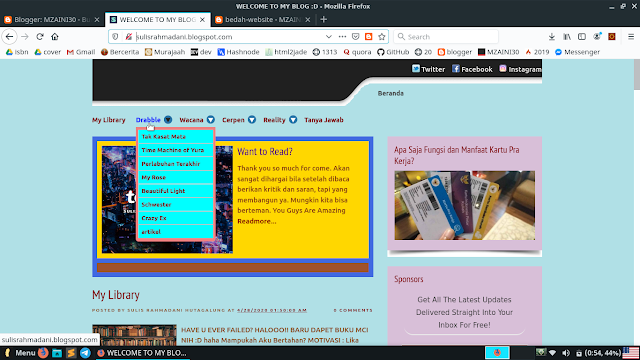
Task: Click the address bar URL
Action: (184, 37)
